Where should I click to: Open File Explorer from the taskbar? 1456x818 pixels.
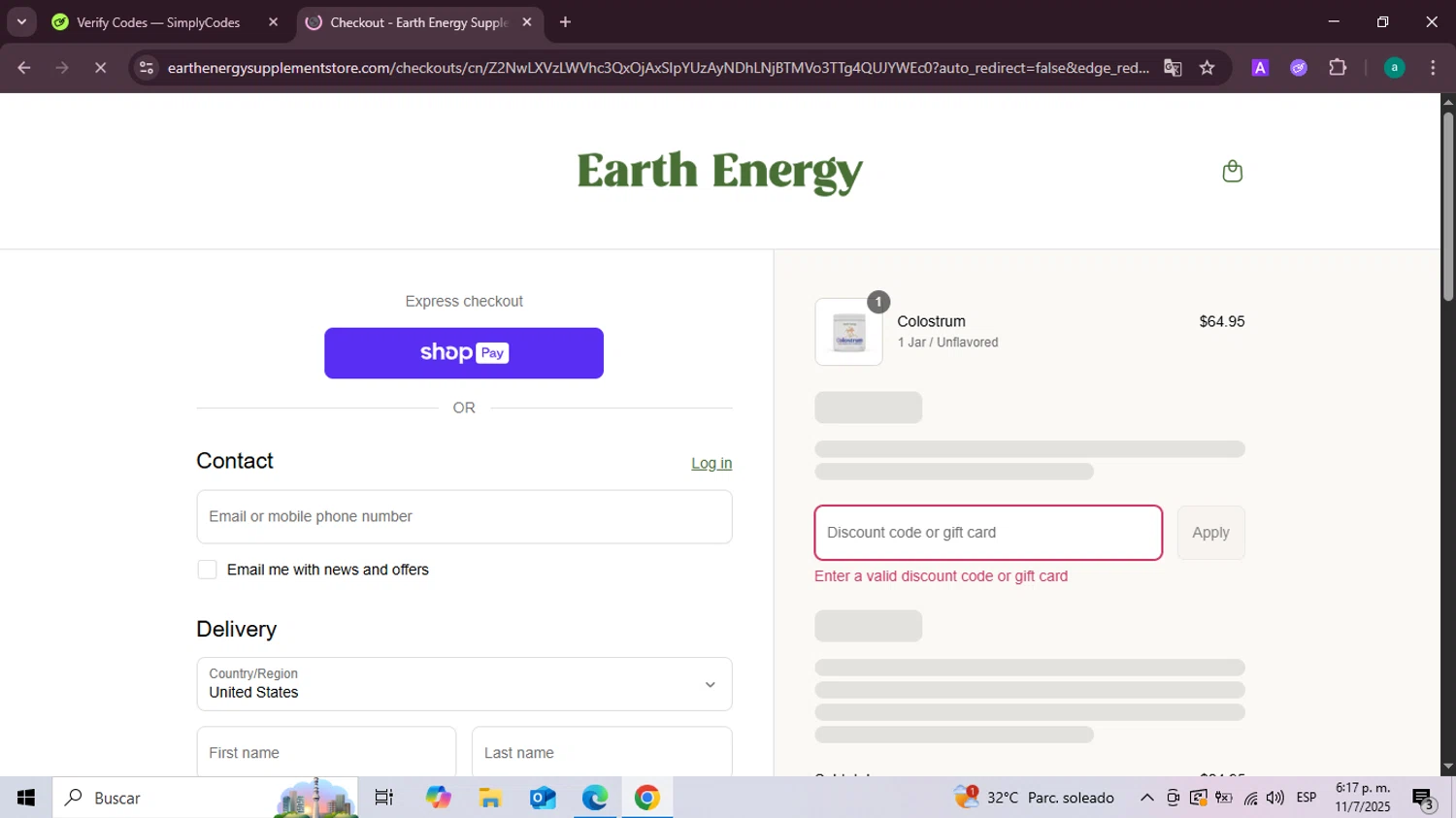tap(490, 798)
